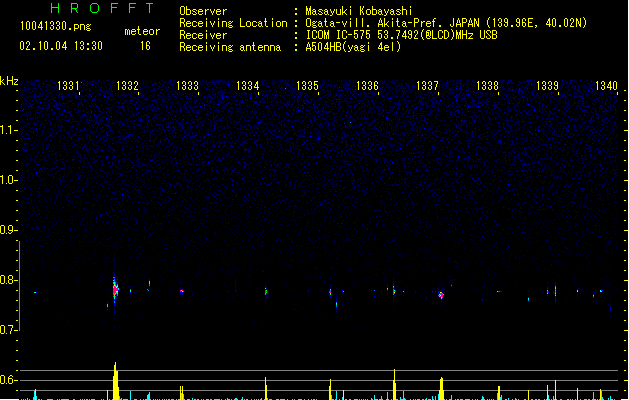
Task: Click time marker 1336
Action: pos(367,86)
